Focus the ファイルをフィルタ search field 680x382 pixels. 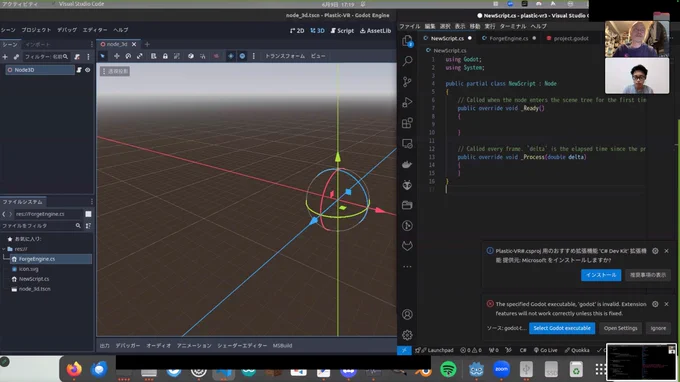point(41,226)
